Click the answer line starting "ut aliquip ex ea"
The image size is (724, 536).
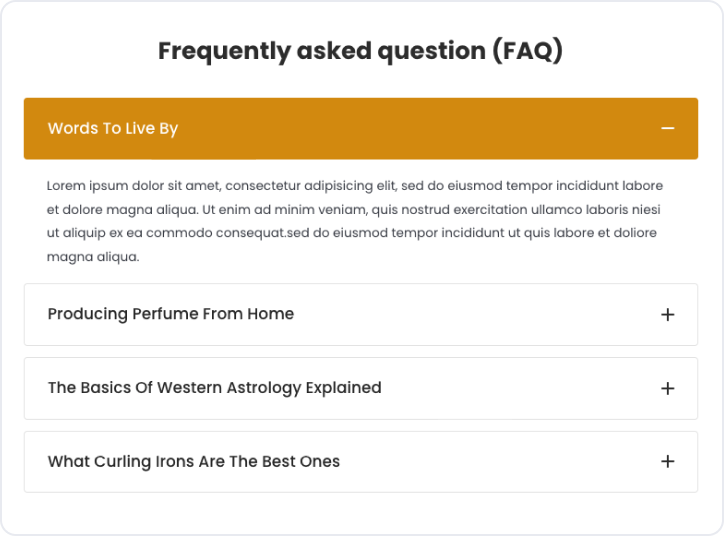point(352,233)
